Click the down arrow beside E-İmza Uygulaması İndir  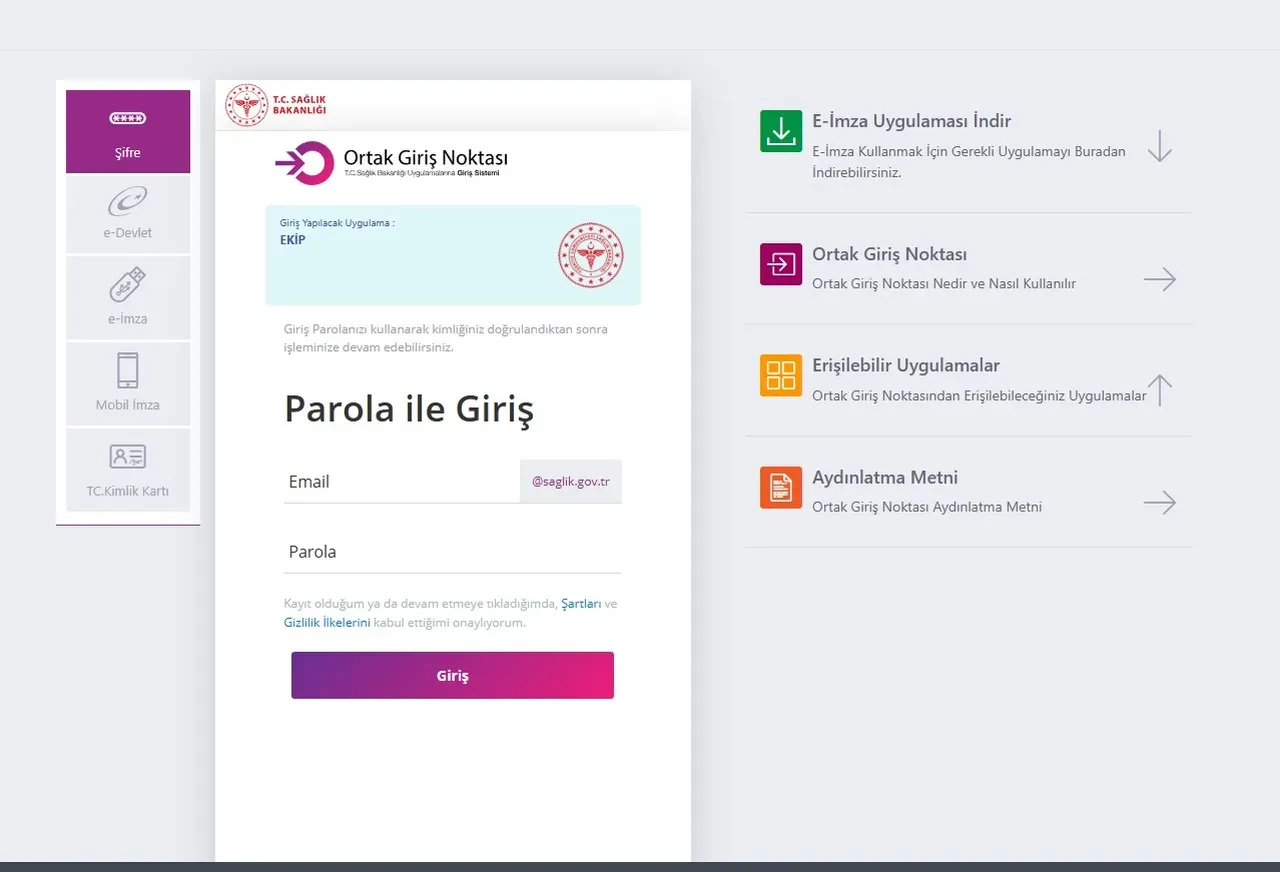pos(1159,146)
